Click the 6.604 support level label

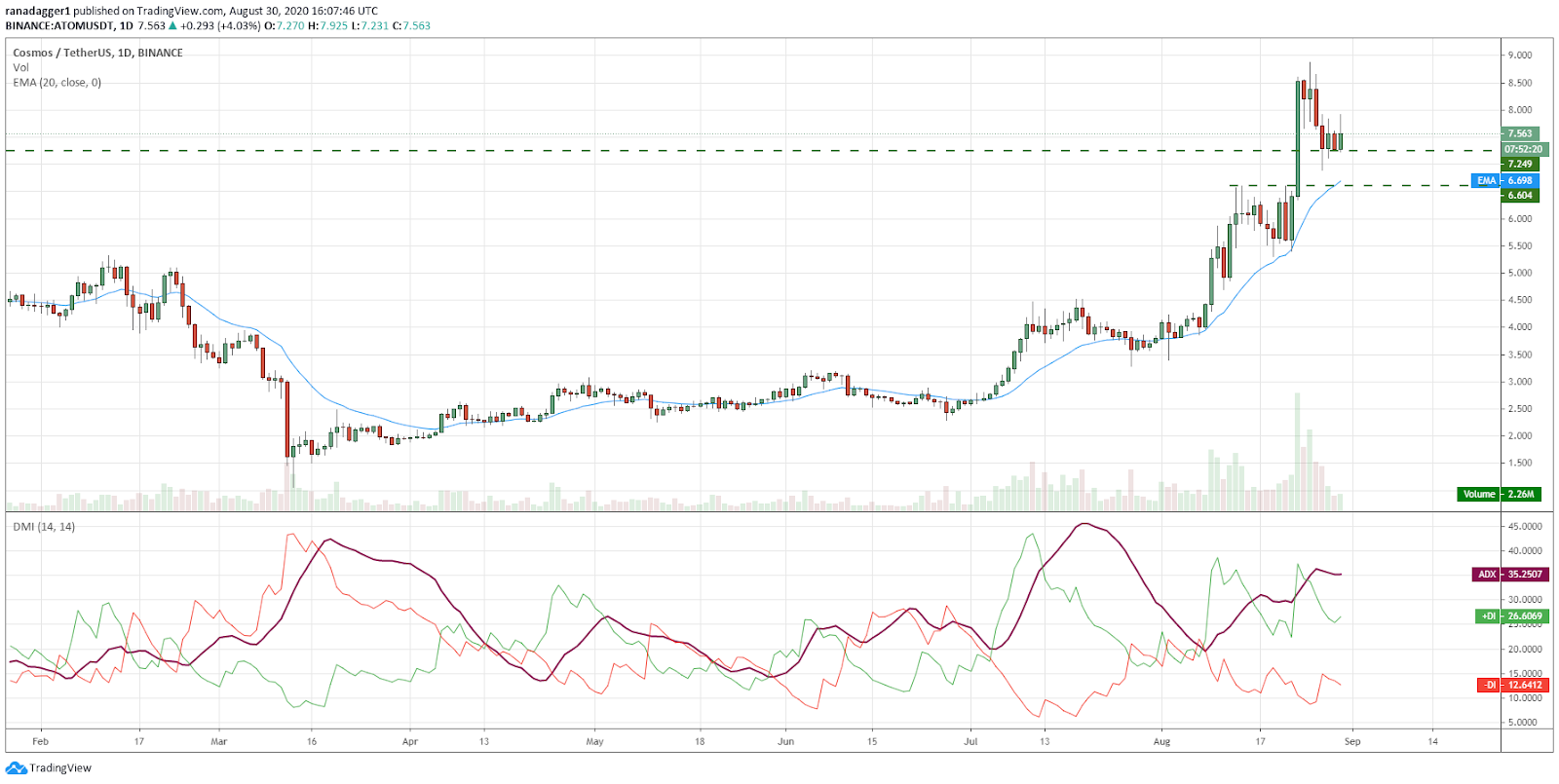coord(1519,195)
